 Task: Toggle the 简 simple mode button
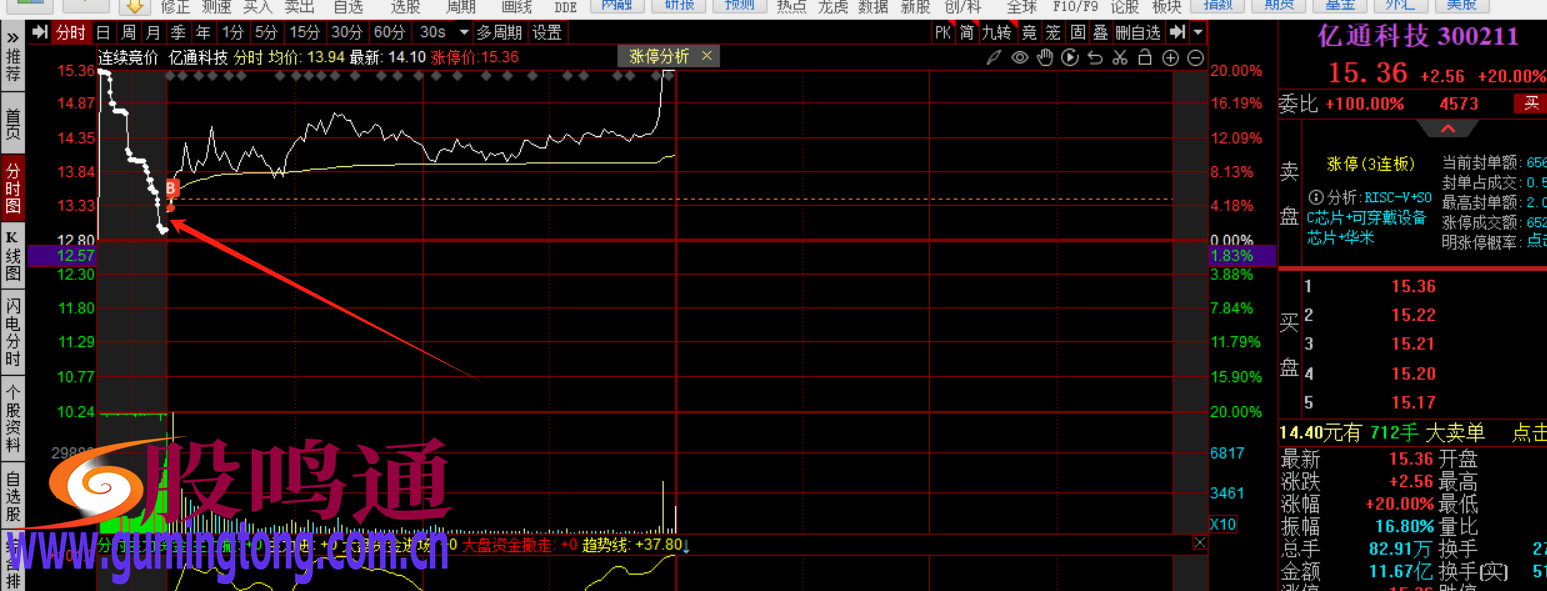967,32
